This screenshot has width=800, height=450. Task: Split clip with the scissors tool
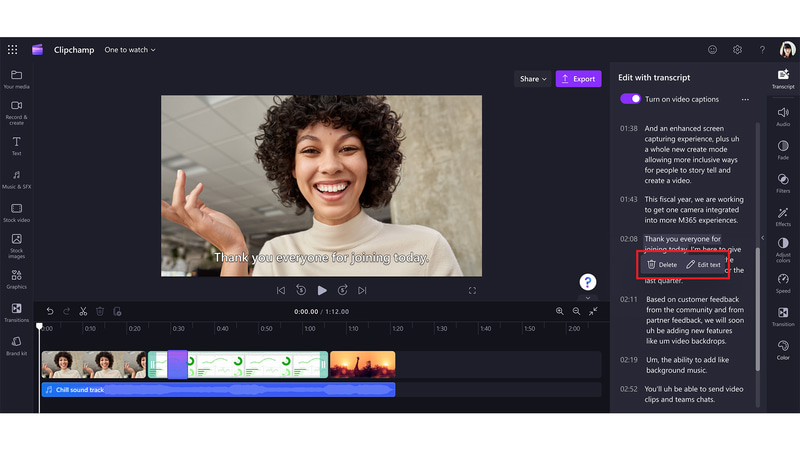pyautogui.click(x=83, y=311)
